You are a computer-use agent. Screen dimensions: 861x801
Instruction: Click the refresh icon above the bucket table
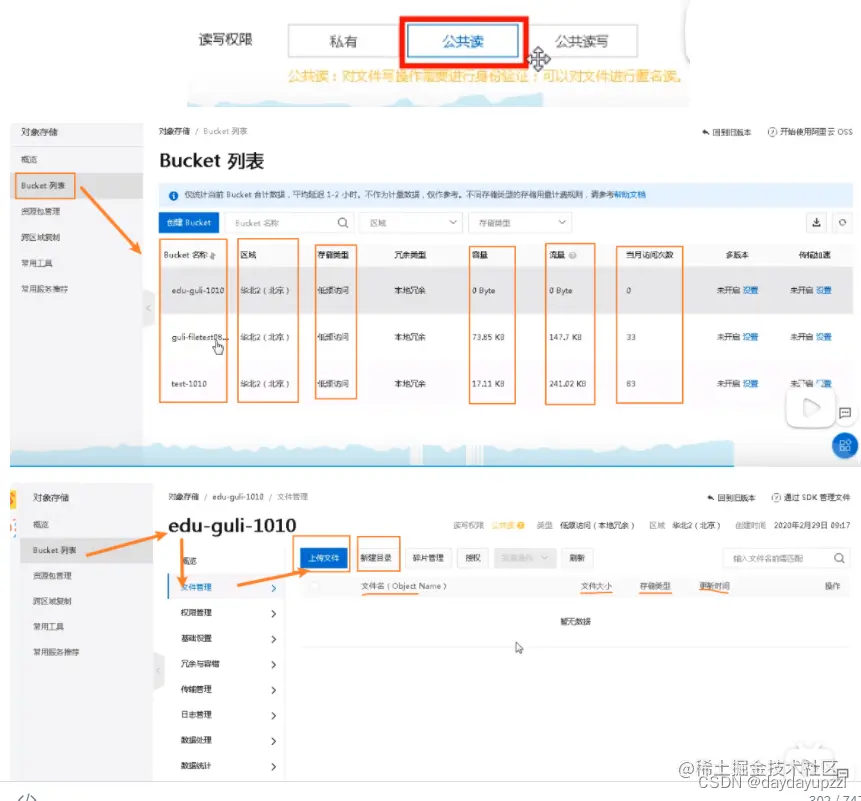pos(842,222)
